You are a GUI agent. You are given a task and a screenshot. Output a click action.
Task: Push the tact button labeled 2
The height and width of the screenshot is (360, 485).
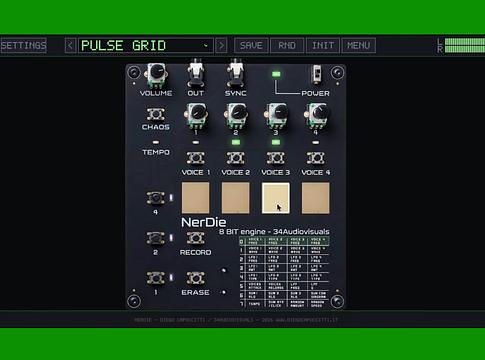point(156,238)
